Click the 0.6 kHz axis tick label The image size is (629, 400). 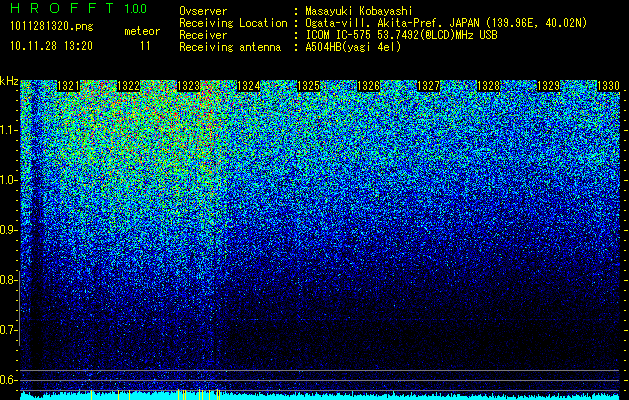coord(8,380)
